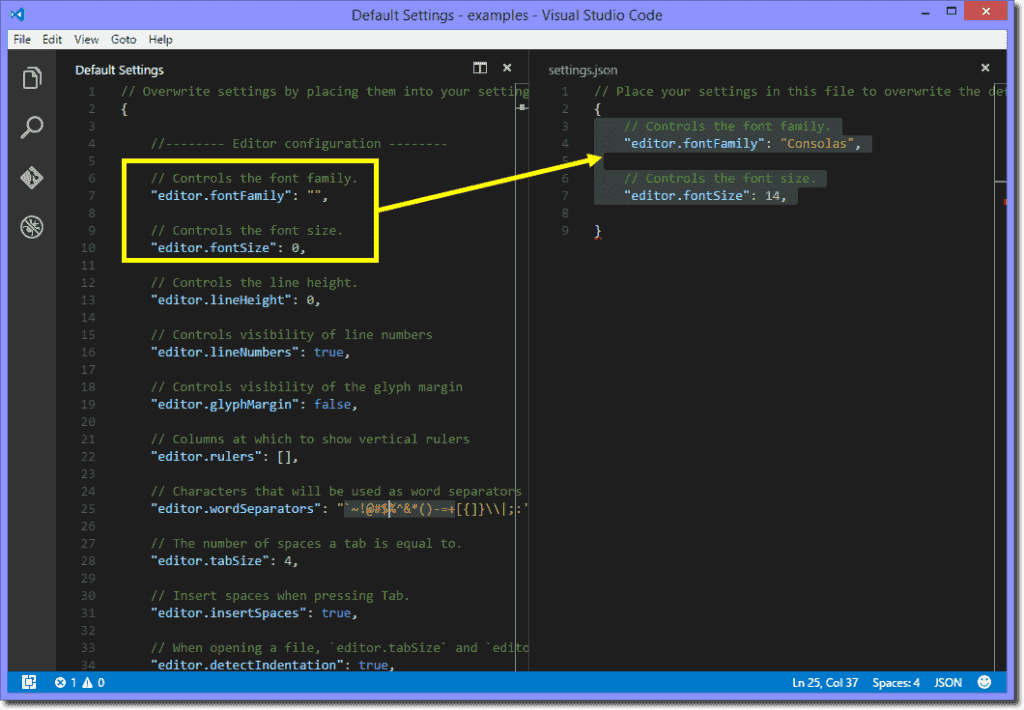Viewport: 1024px width, 710px height.
Task: Click line number 22 in Default Settings gutter
Action: tap(88, 457)
